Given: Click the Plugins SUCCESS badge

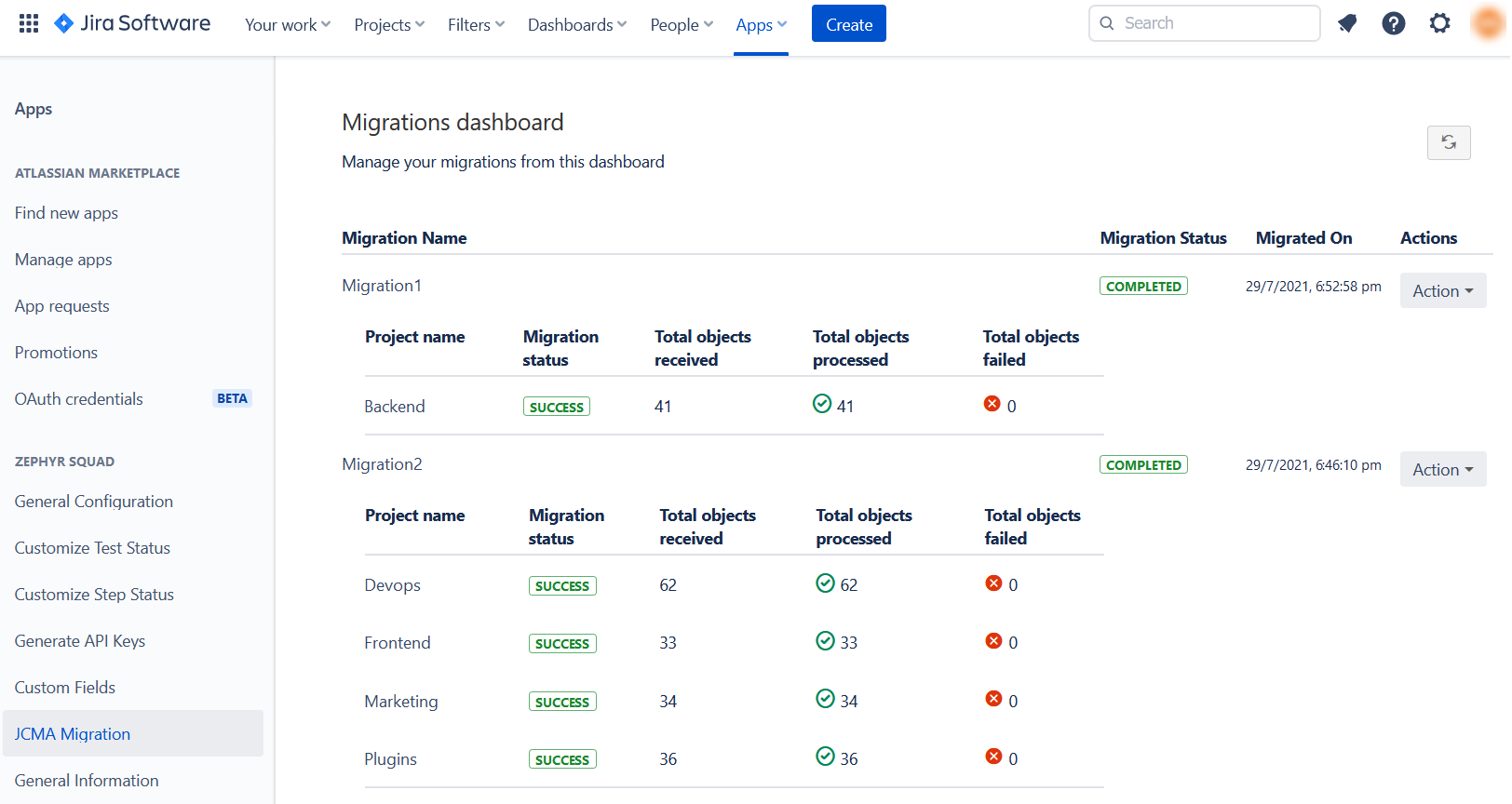Looking at the screenshot, I should (562, 759).
